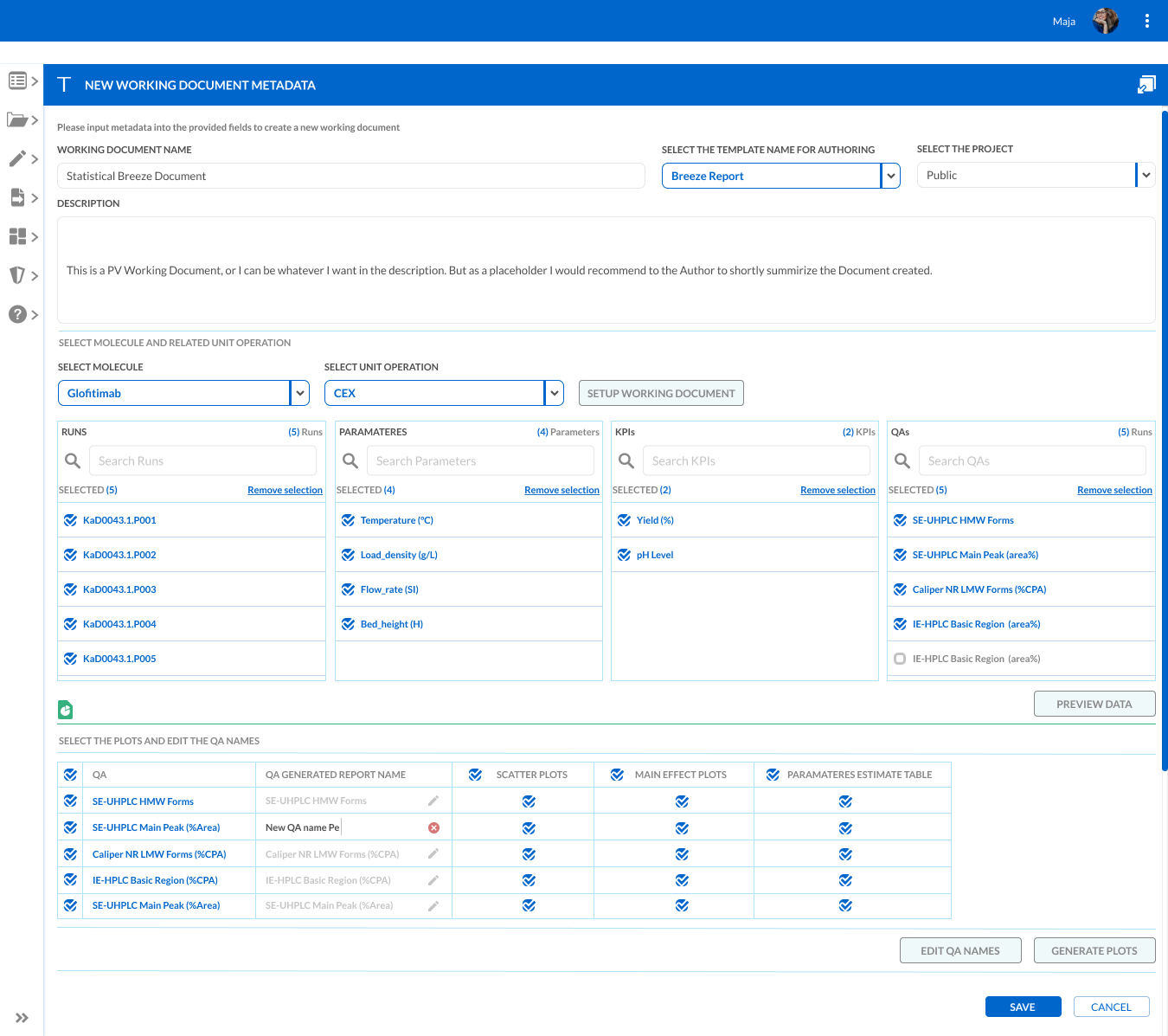Open the Select Unit Operation dropdown
The width and height of the screenshot is (1168, 1036).
click(x=554, y=393)
